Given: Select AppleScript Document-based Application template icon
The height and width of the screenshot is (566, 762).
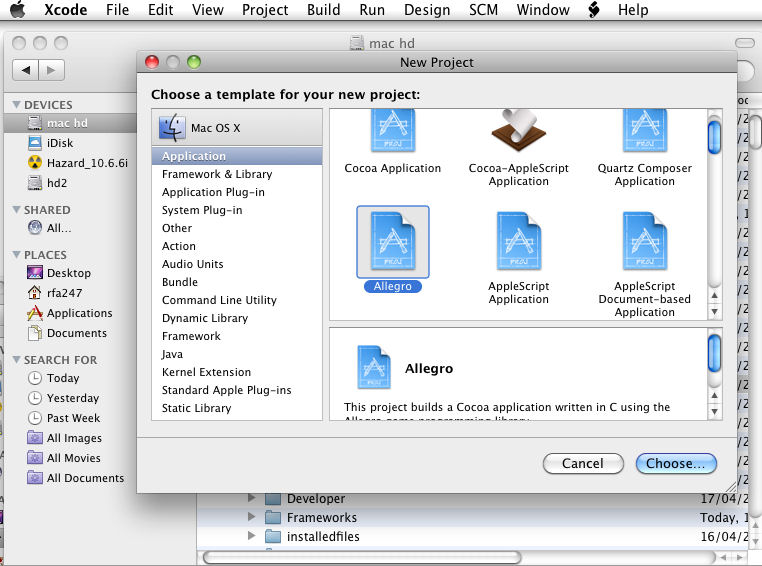Looking at the screenshot, I should 644,241.
